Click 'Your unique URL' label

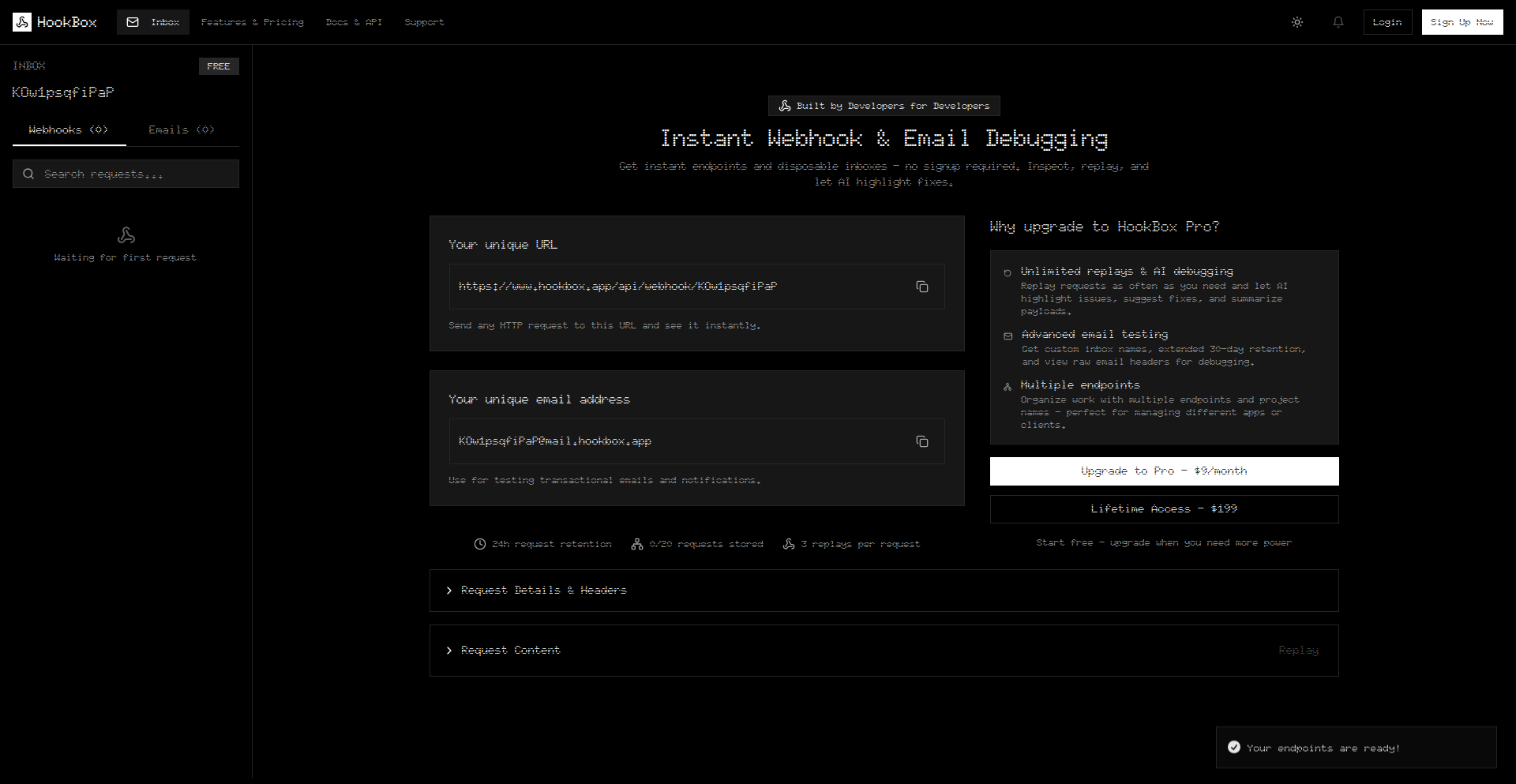[x=503, y=246]
